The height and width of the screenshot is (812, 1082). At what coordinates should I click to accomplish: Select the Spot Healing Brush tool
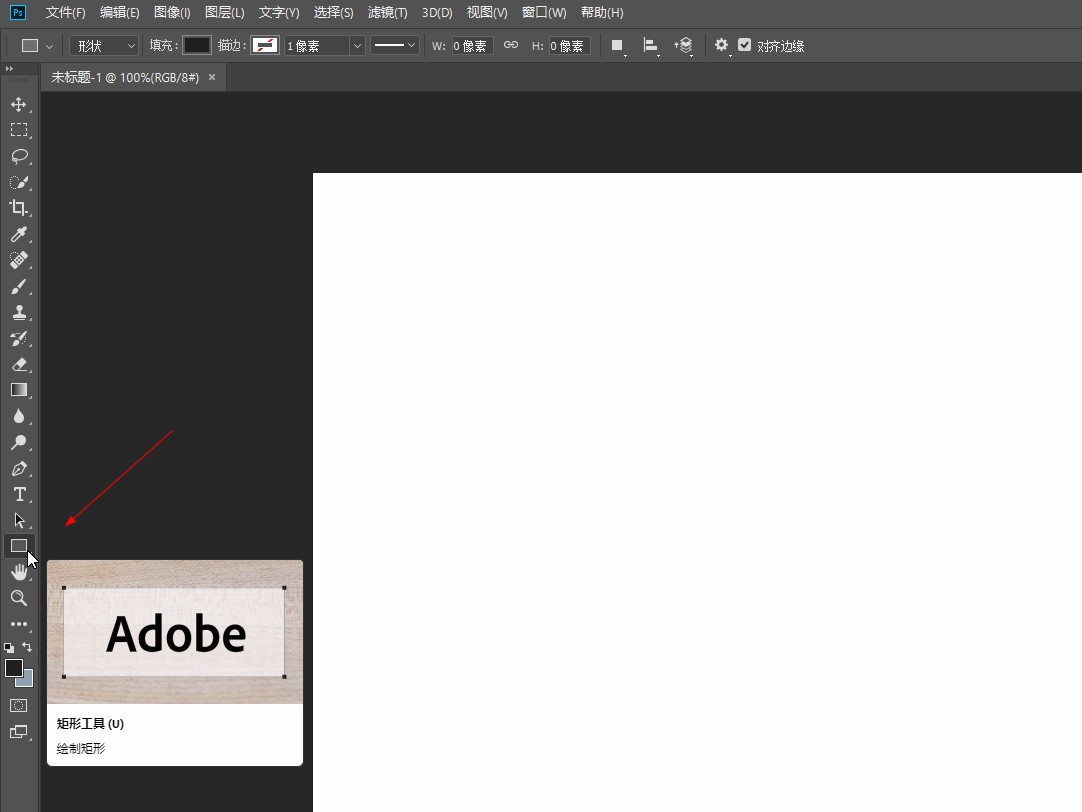(x=19, y=260)
